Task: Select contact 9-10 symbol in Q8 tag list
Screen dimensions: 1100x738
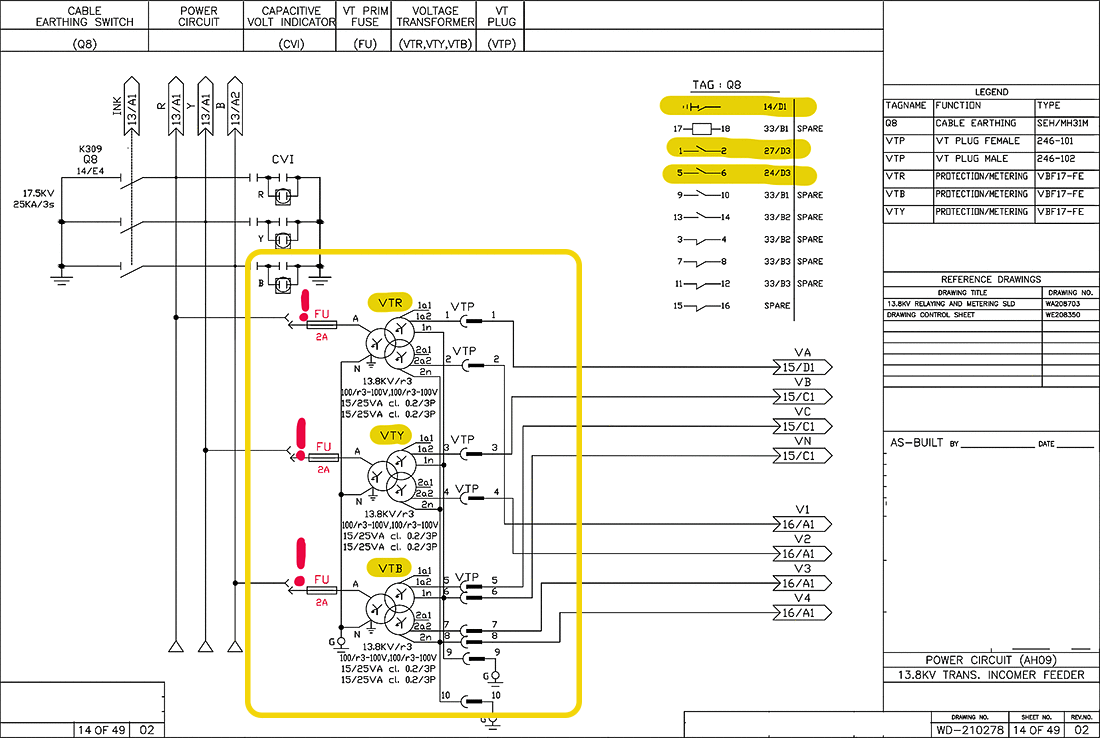Action: click(702, 194)
